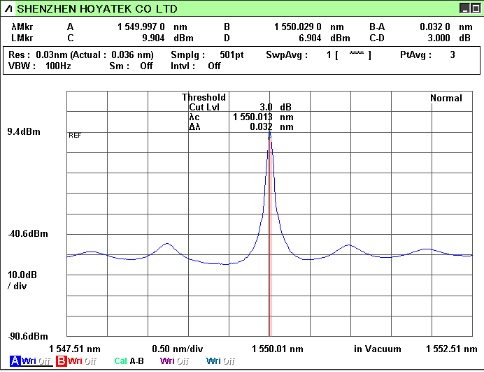Toggle the purple Wri Off trace label
Screen dimensions: 484x372
pyautogui.click(x=174, y=361)
